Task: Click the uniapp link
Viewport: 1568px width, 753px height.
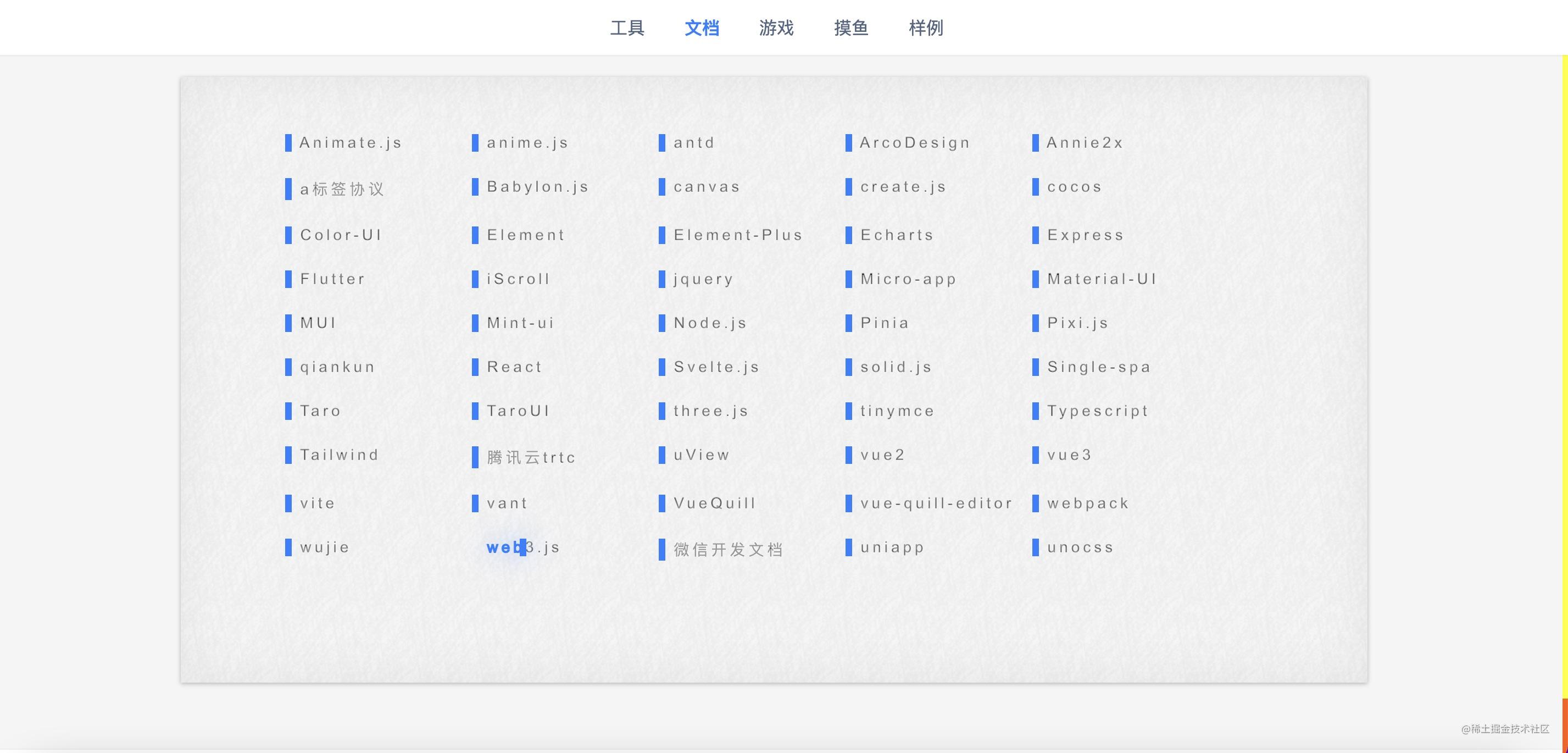Action: coord(892,547)
